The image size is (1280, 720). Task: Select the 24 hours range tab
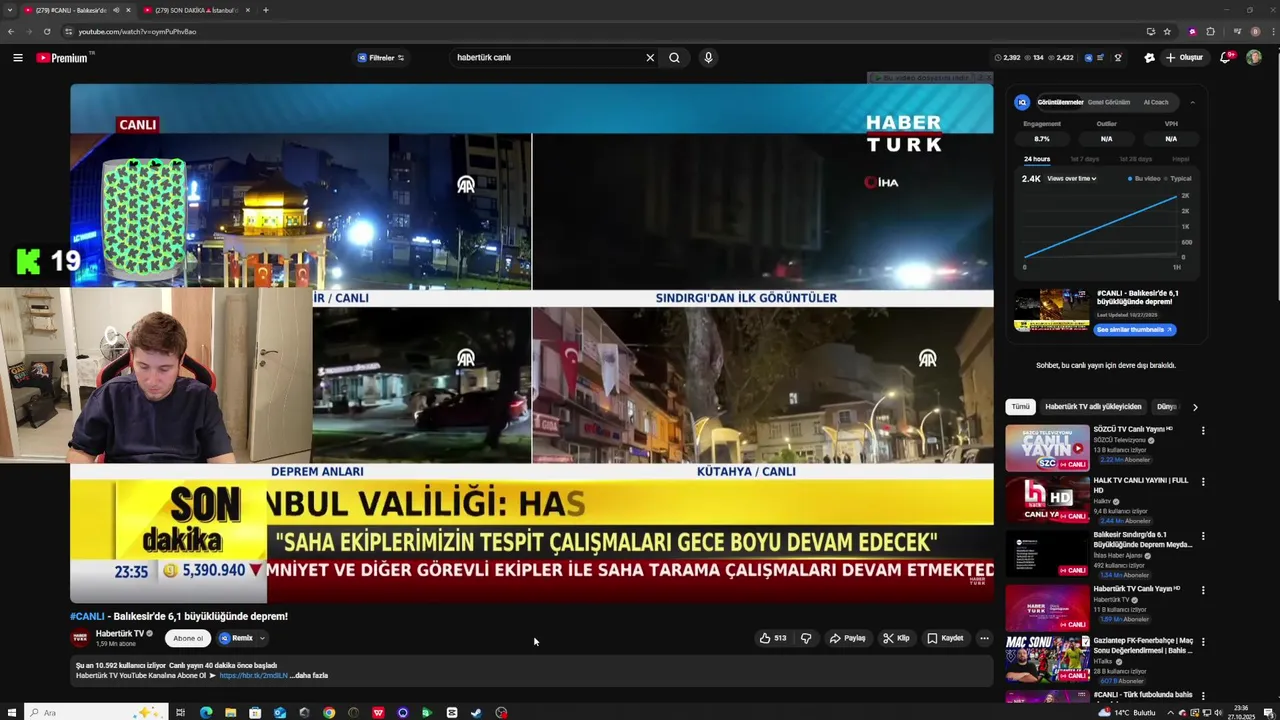[x=1037, y=159]
